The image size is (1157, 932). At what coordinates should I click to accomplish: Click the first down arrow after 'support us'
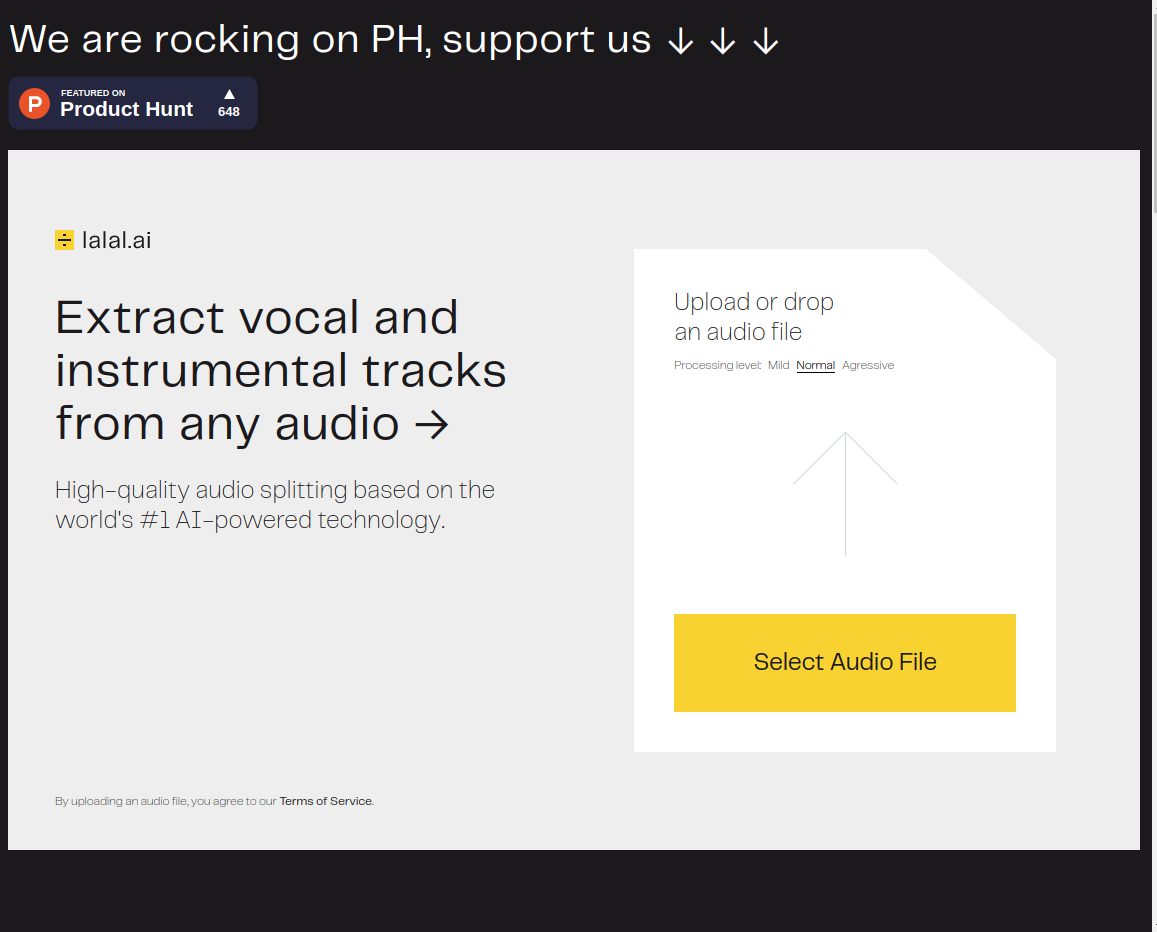pos(680,41)
